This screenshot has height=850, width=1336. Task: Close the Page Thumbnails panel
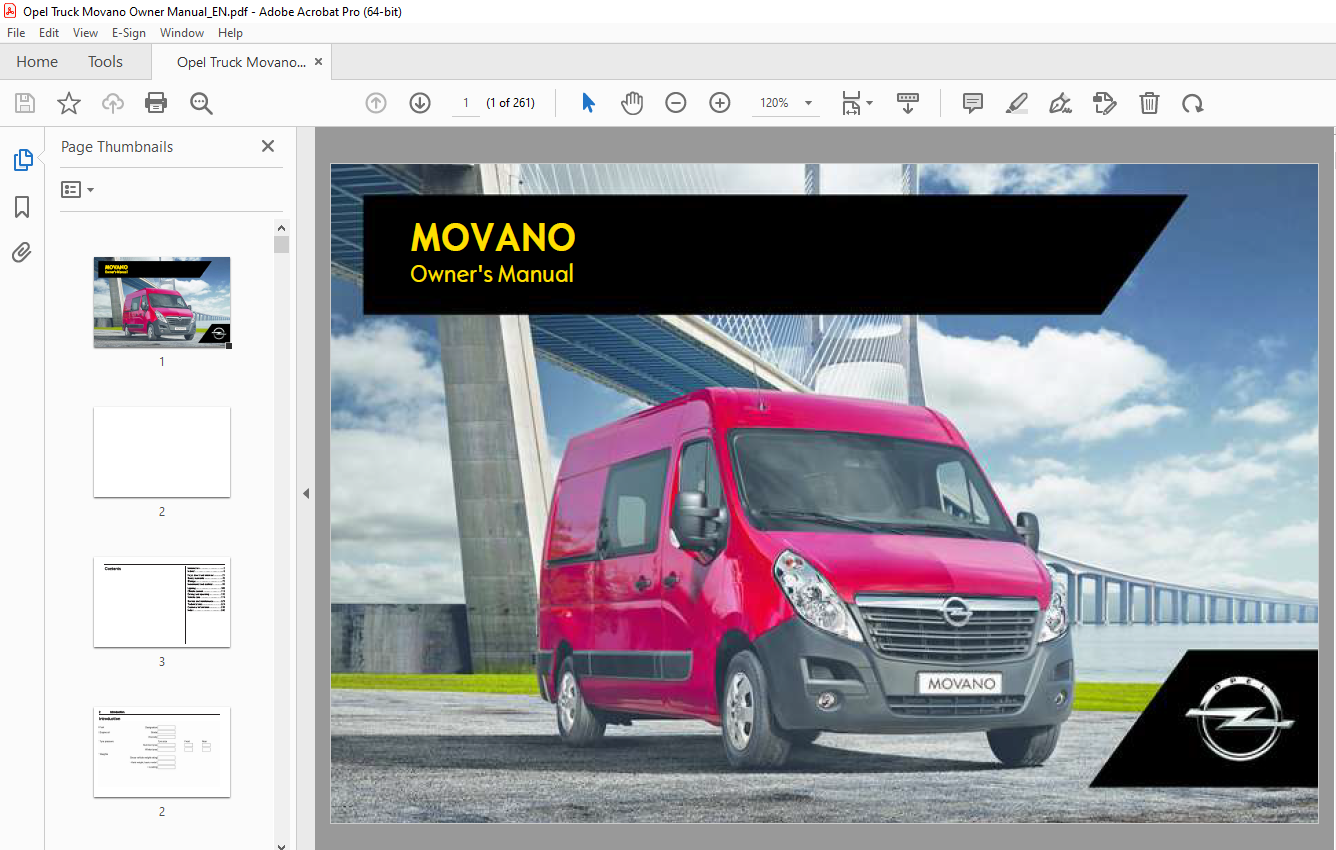point(268,146)
